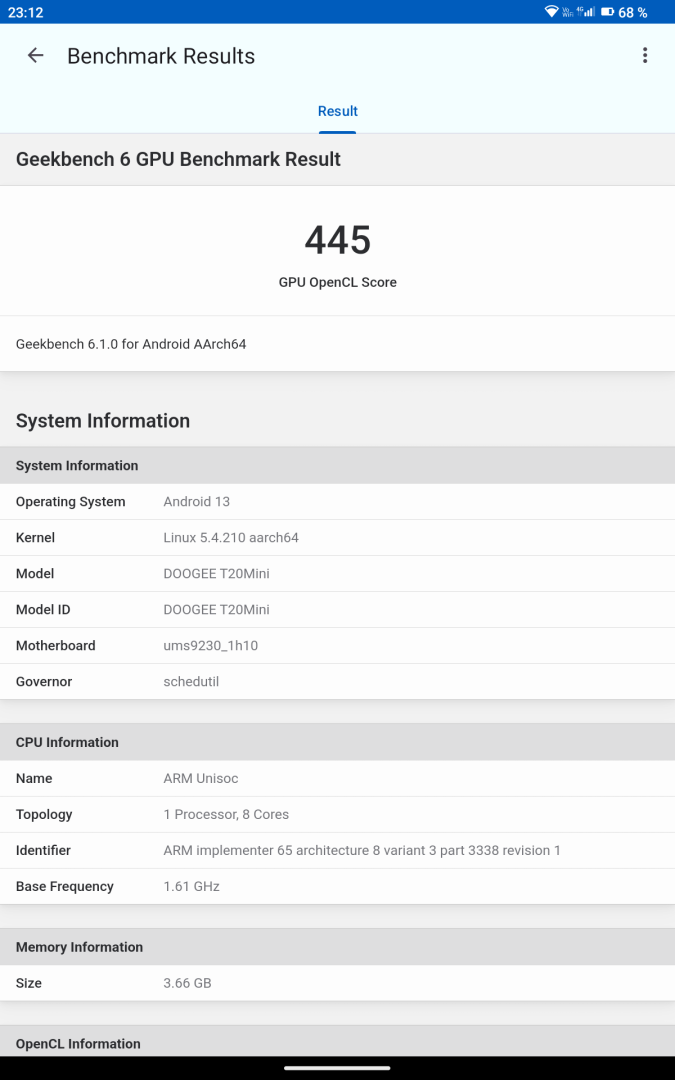Tap the Model ID label
This screenshot has width=675, height=1080.
[x=43, y=610]
